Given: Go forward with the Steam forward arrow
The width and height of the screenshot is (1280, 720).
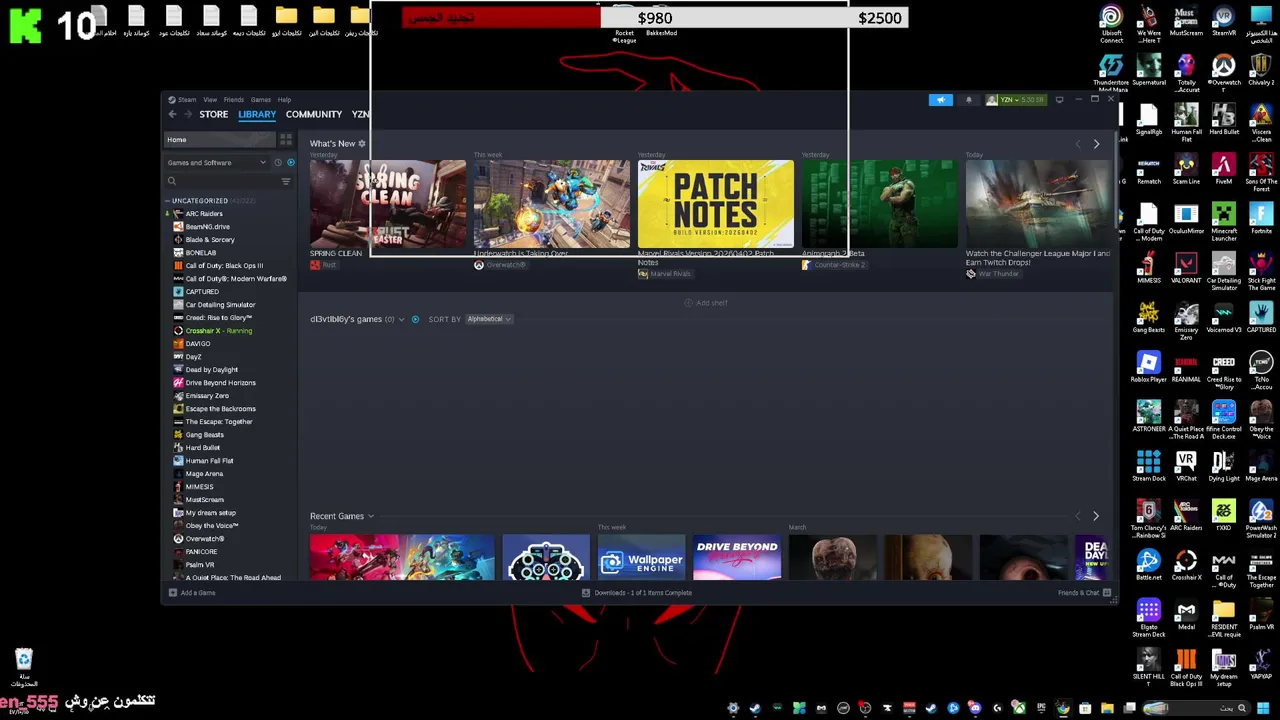Looking at the screenshot, I should (x=187, y=114).
